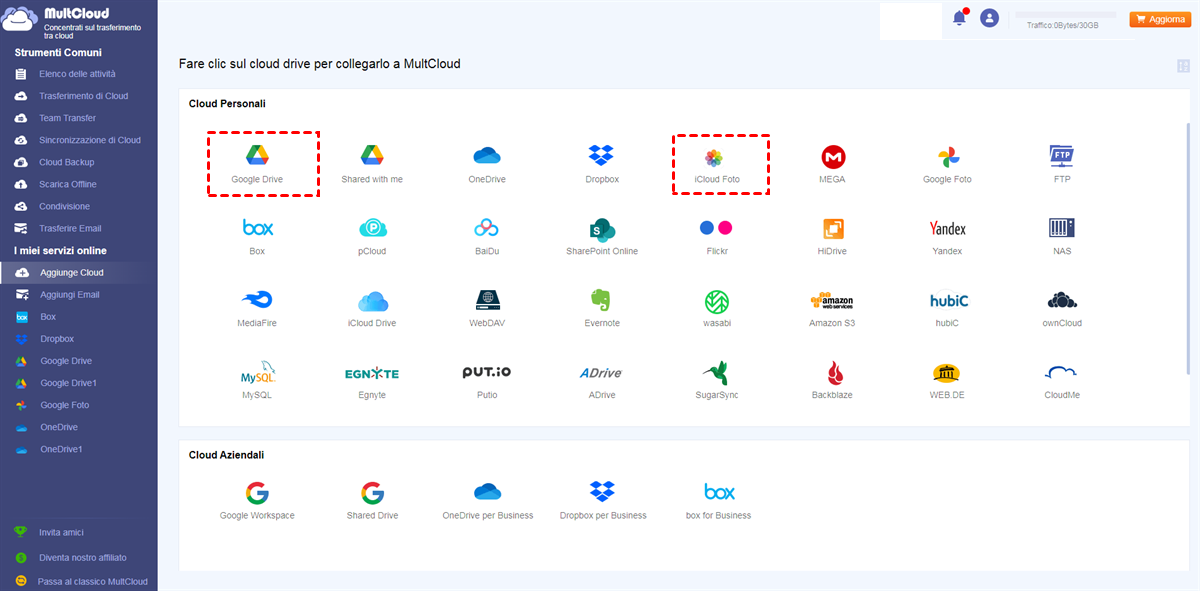
Task: Click the Aggiorna upgrade button
Action: [1160, 19]
